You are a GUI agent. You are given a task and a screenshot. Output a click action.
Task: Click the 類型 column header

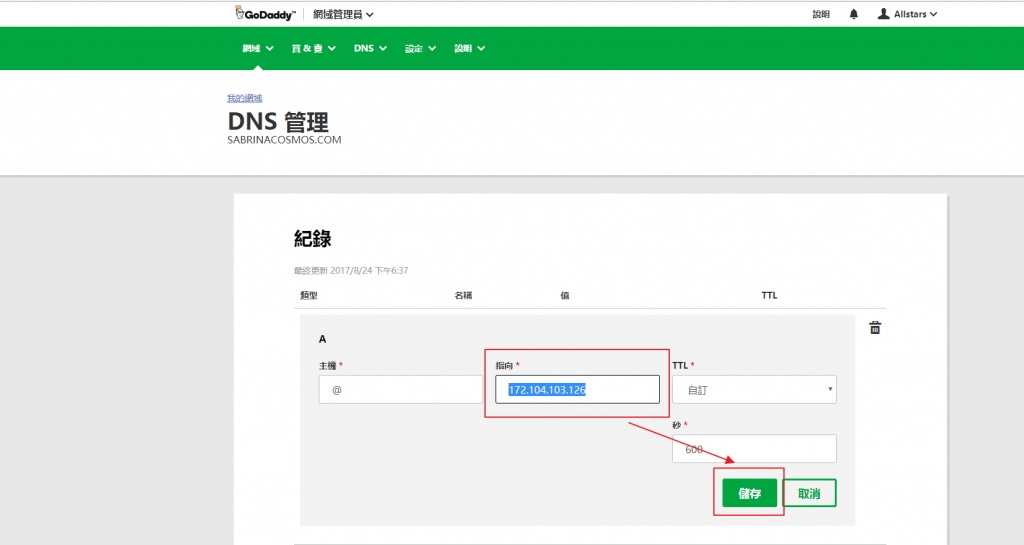tap(308, 295)
